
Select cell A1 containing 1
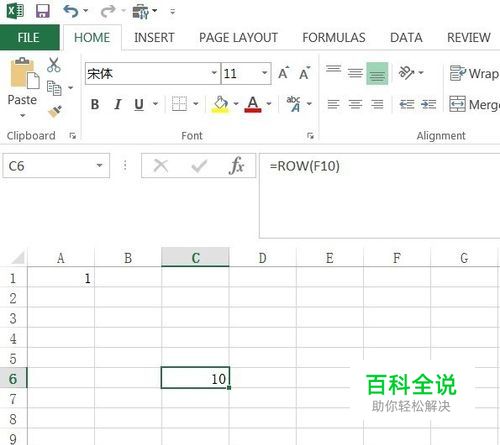61,278
